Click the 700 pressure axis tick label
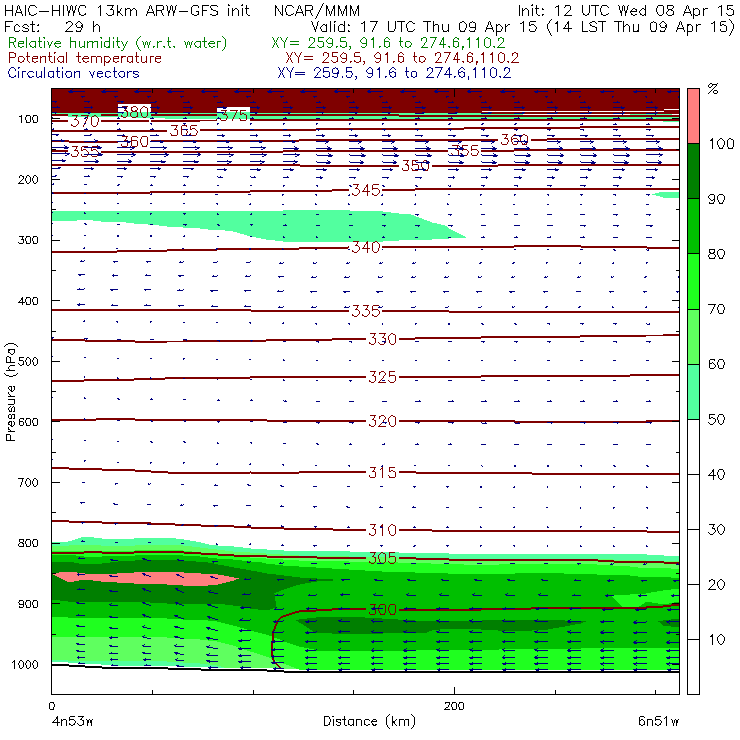Screen dimensions: 740x740 28,482
